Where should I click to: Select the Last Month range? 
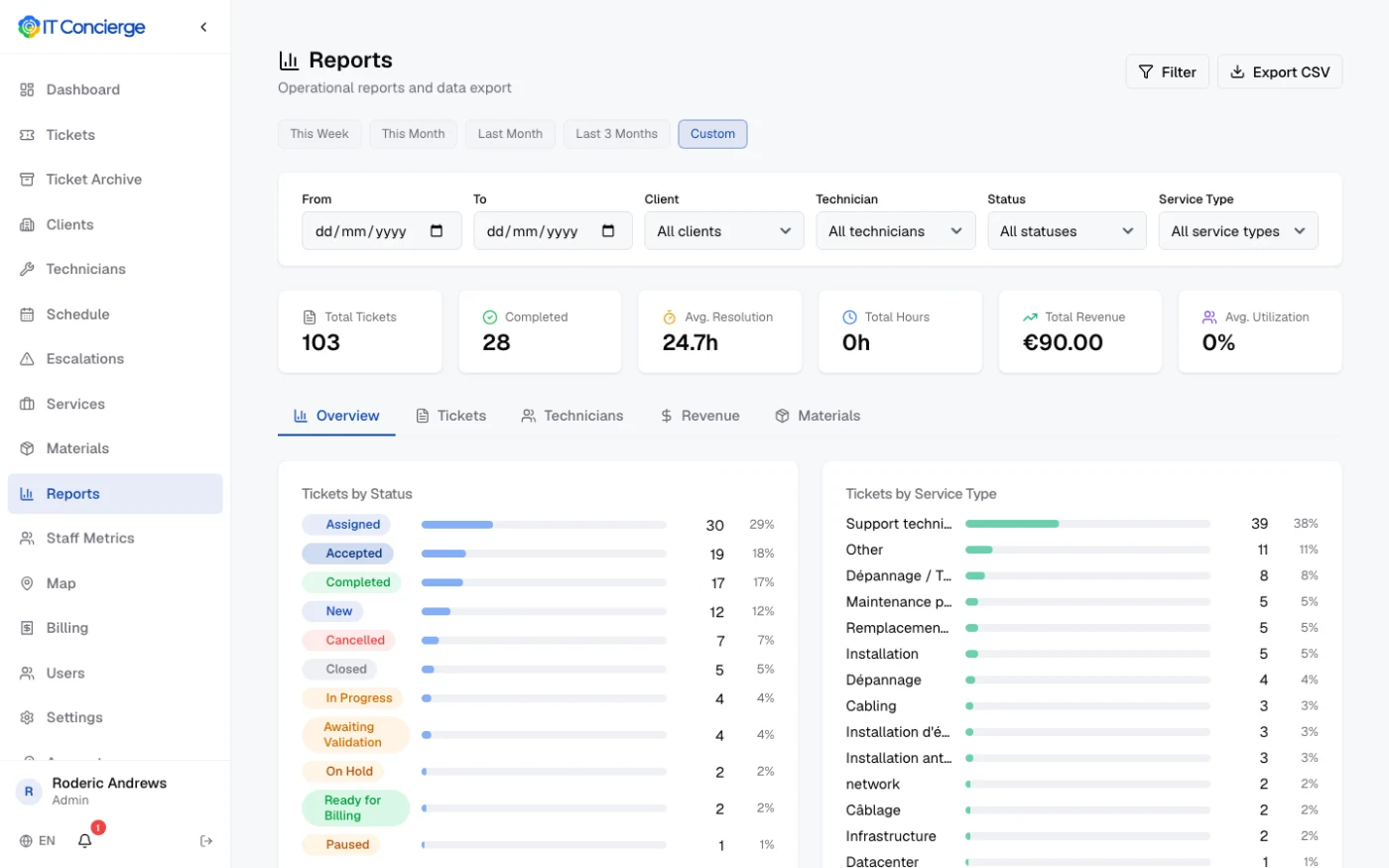coord(510,134)
